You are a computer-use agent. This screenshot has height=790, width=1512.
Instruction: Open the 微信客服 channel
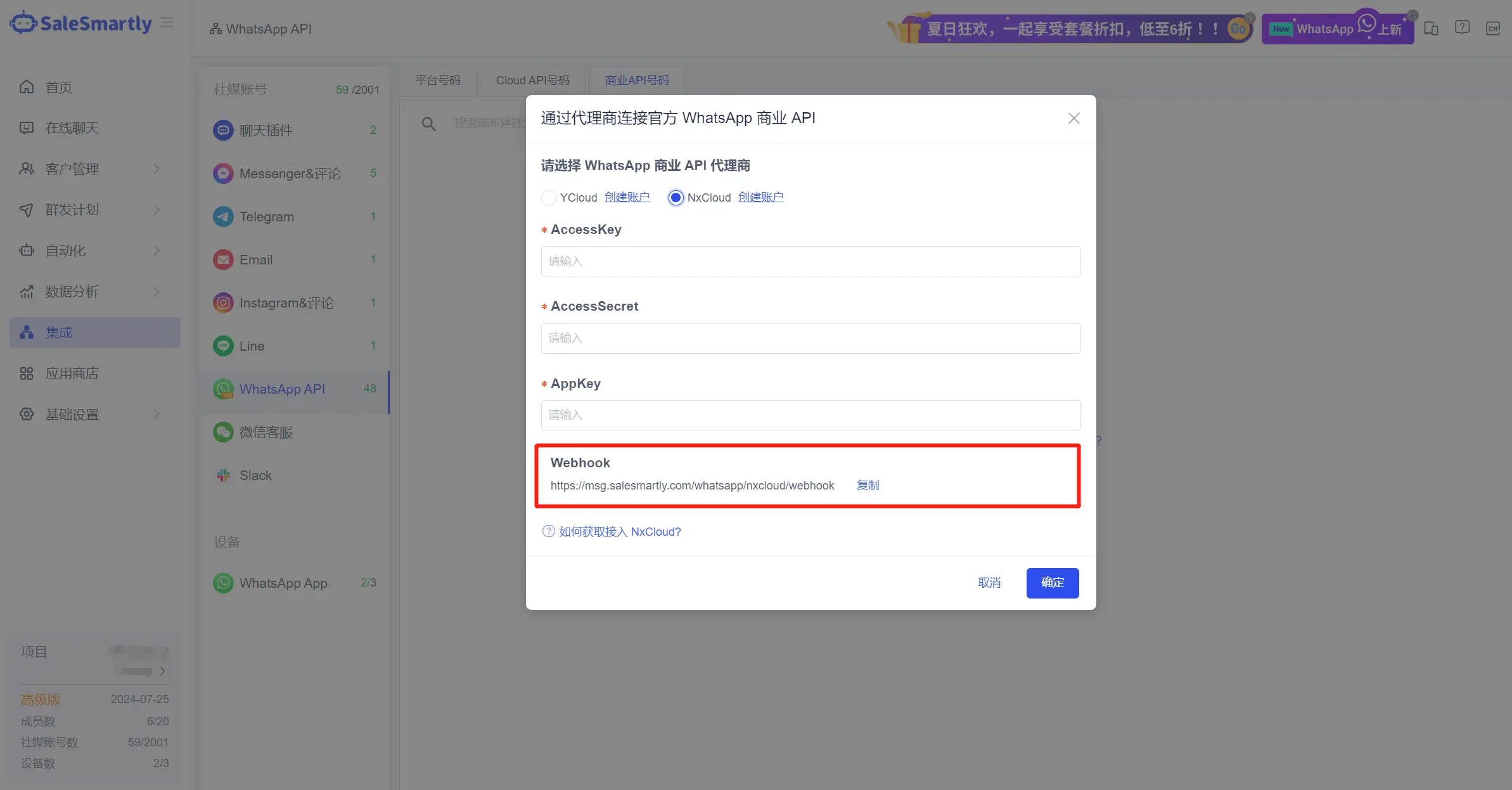pos(266,432)
